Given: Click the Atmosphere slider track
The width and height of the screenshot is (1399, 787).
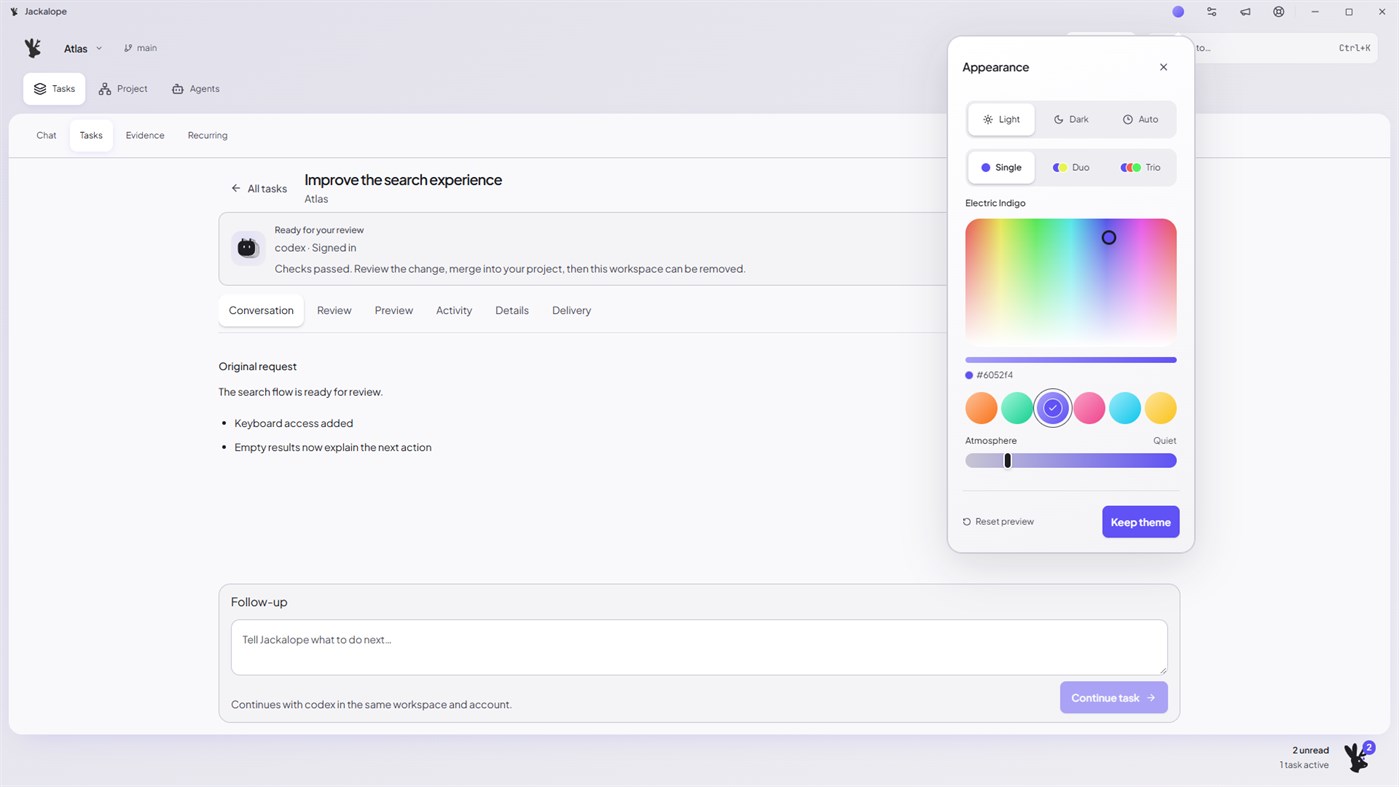Looking at the screenshot, I should coord(1071,461).
